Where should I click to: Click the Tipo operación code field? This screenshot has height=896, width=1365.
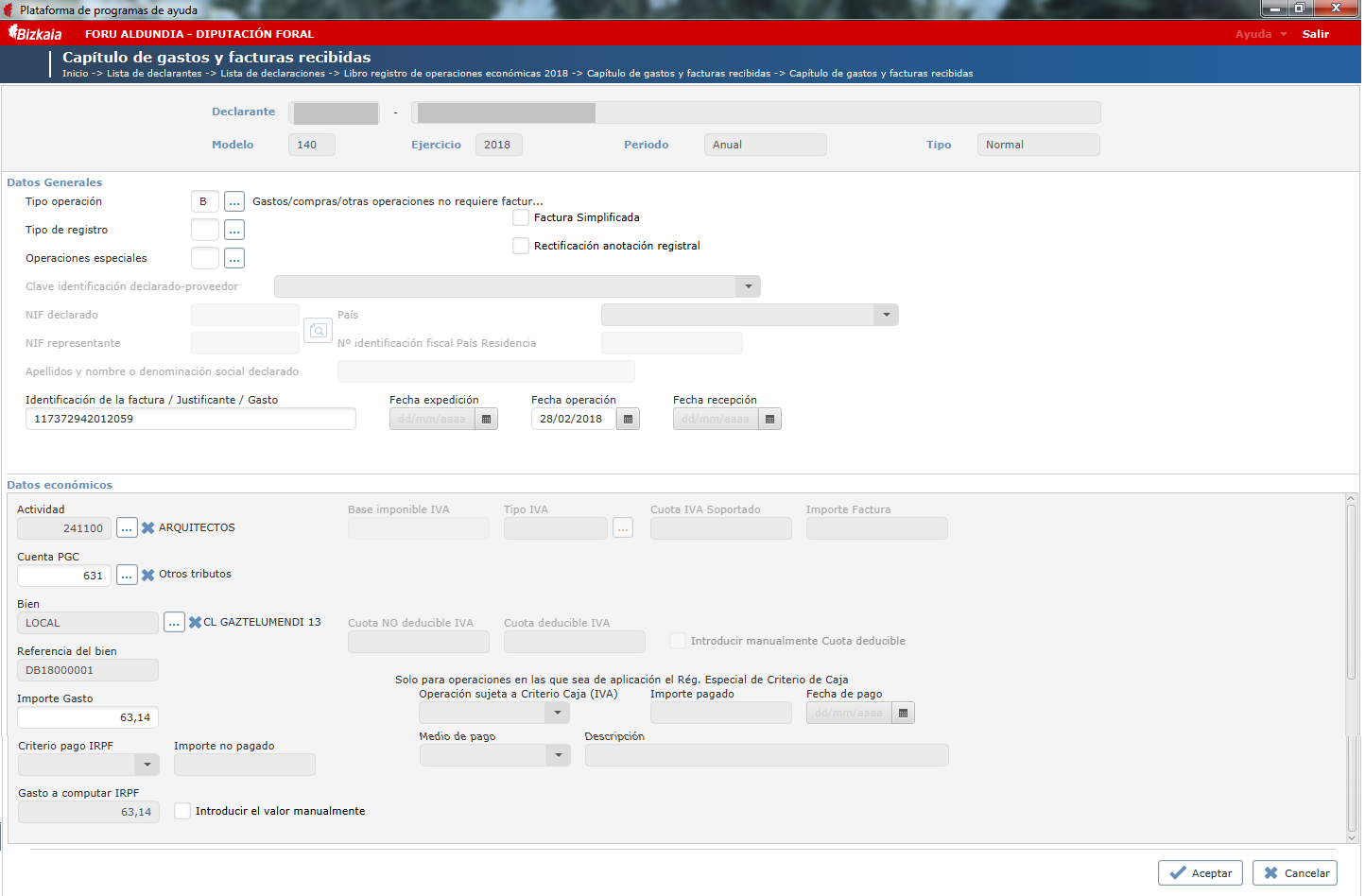[x=205, y=201]
